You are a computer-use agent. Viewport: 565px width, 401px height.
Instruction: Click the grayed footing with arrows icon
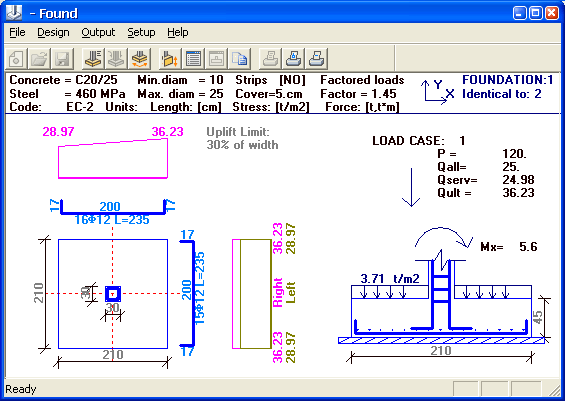[116, 59]
